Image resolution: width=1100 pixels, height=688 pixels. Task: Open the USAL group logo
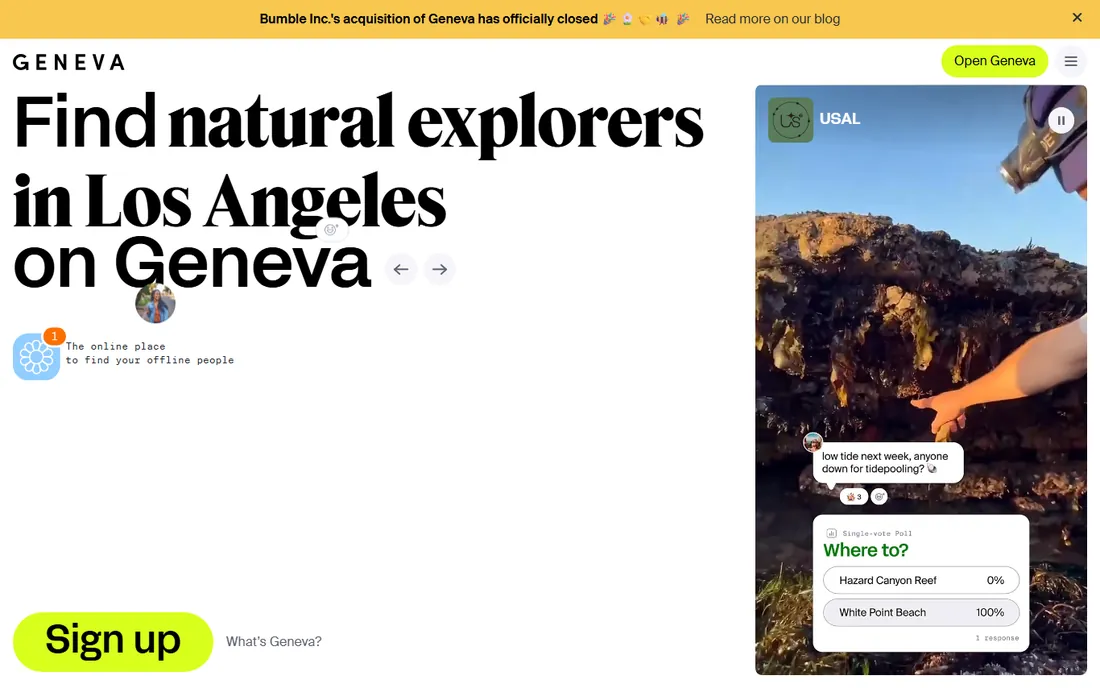[791, 120]
